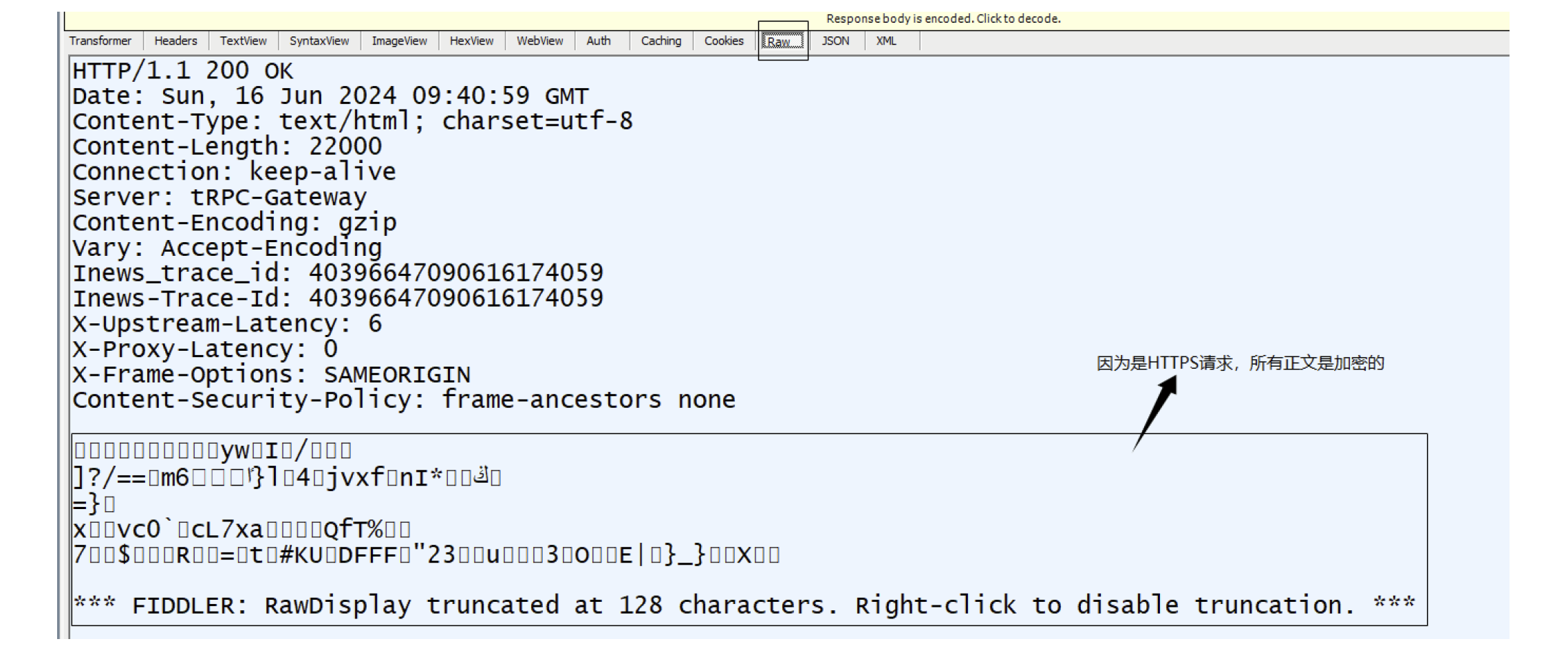This screenshot has width=1568, height=648.
Task: Click the 'Content-Length: 22000' line
Action: tap(227, 147)
